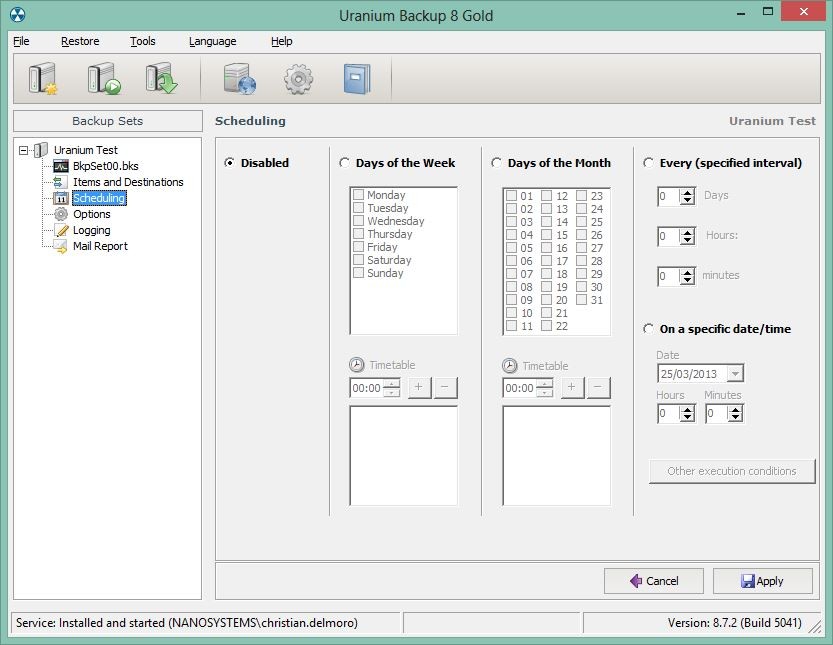Click the Uranium Test server icon in tree
The width and height of the screenshot is (833, 645).
pos(41,150)
